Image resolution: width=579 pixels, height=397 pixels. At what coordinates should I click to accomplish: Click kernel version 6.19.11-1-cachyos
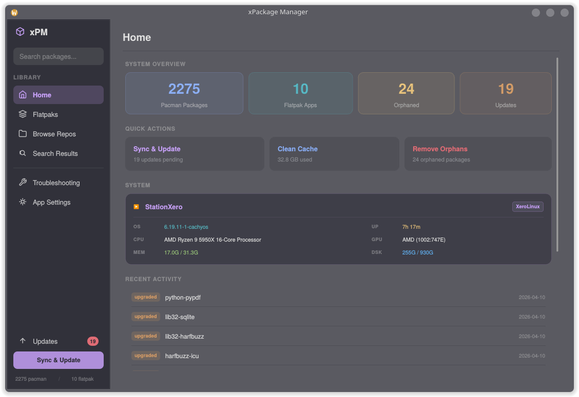(x=186, y=227)
